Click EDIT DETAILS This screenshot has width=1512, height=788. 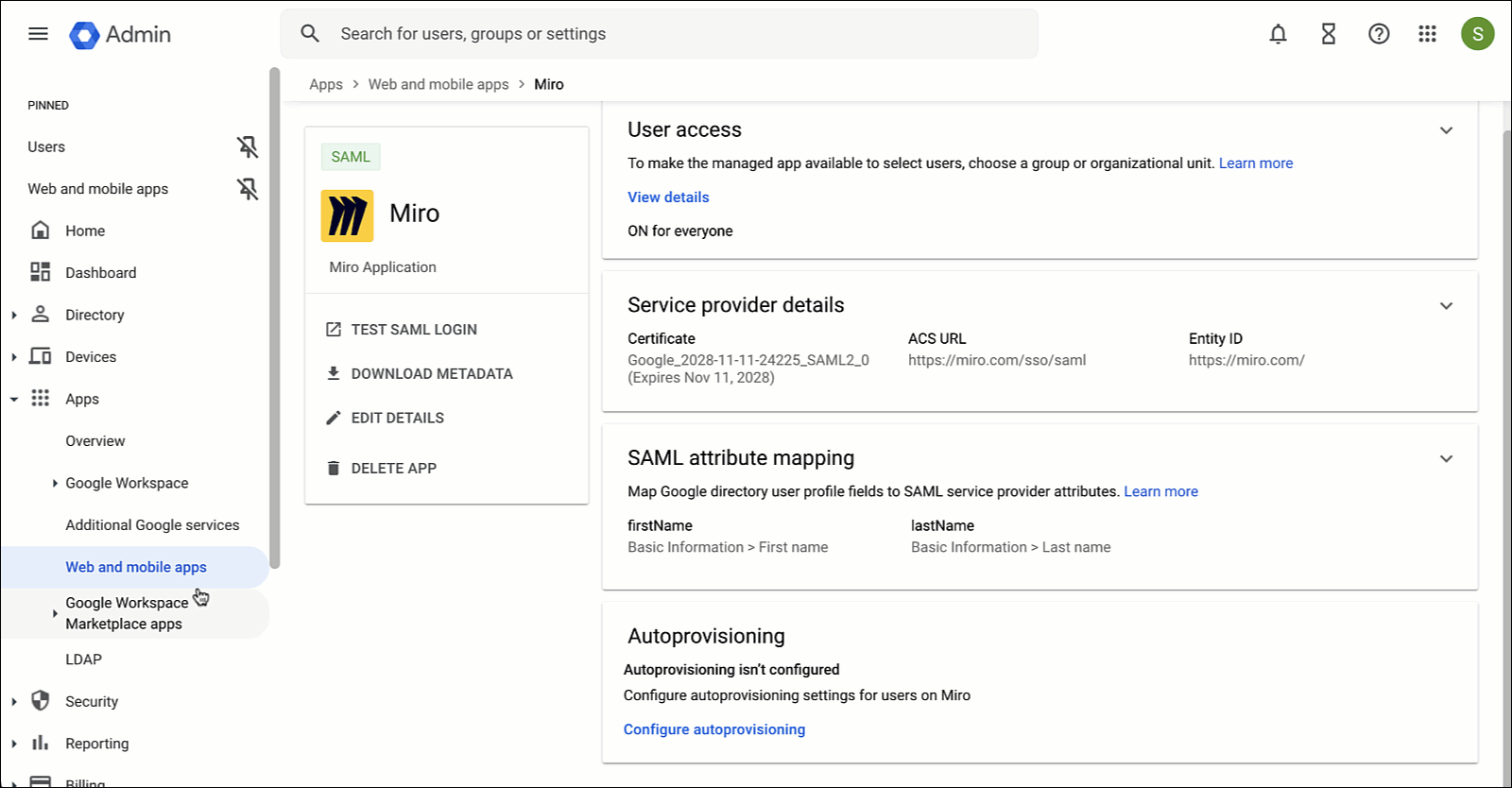(x=397, y=418)
